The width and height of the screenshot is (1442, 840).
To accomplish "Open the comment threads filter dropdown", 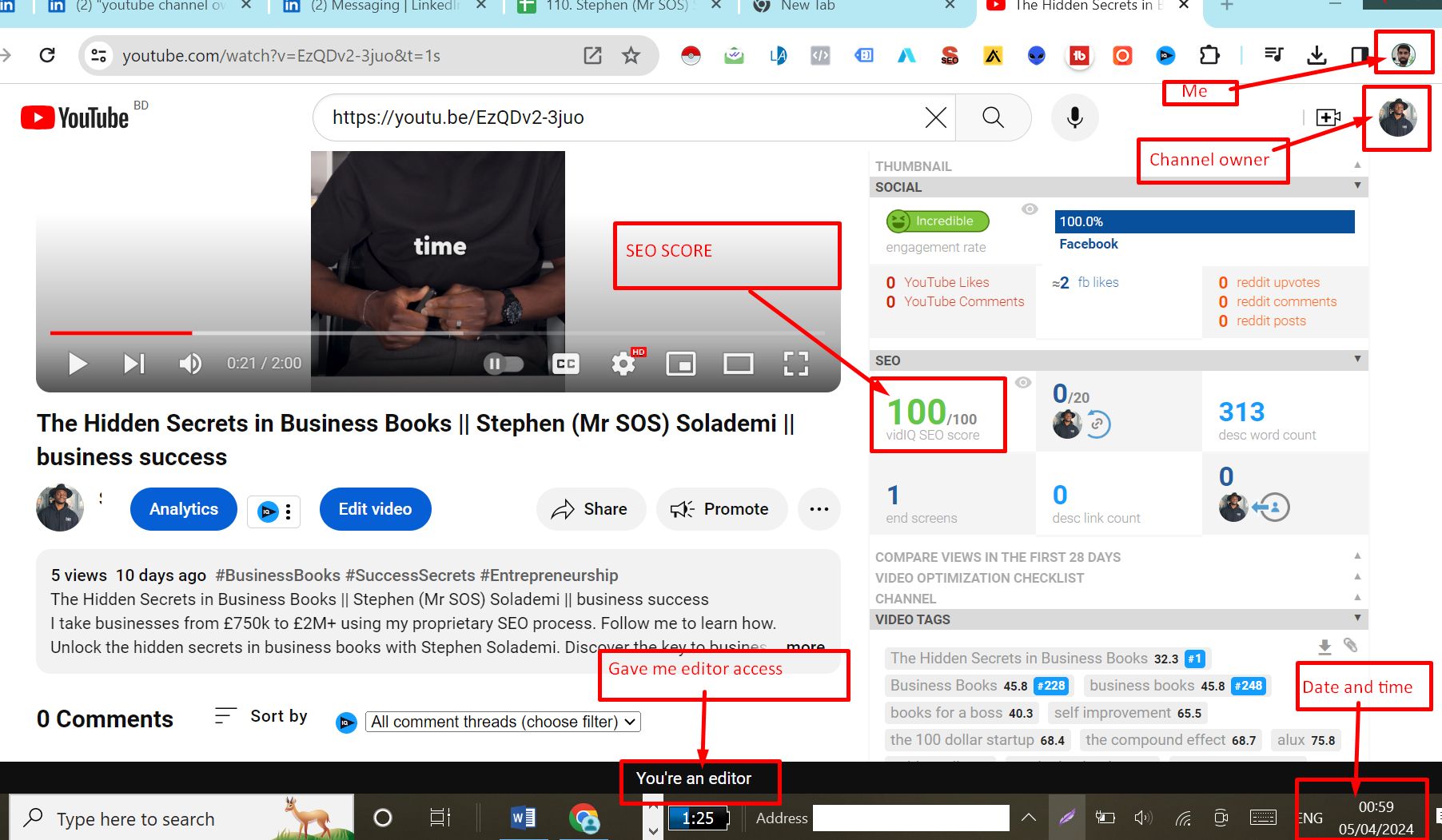I will click(503, 722).
